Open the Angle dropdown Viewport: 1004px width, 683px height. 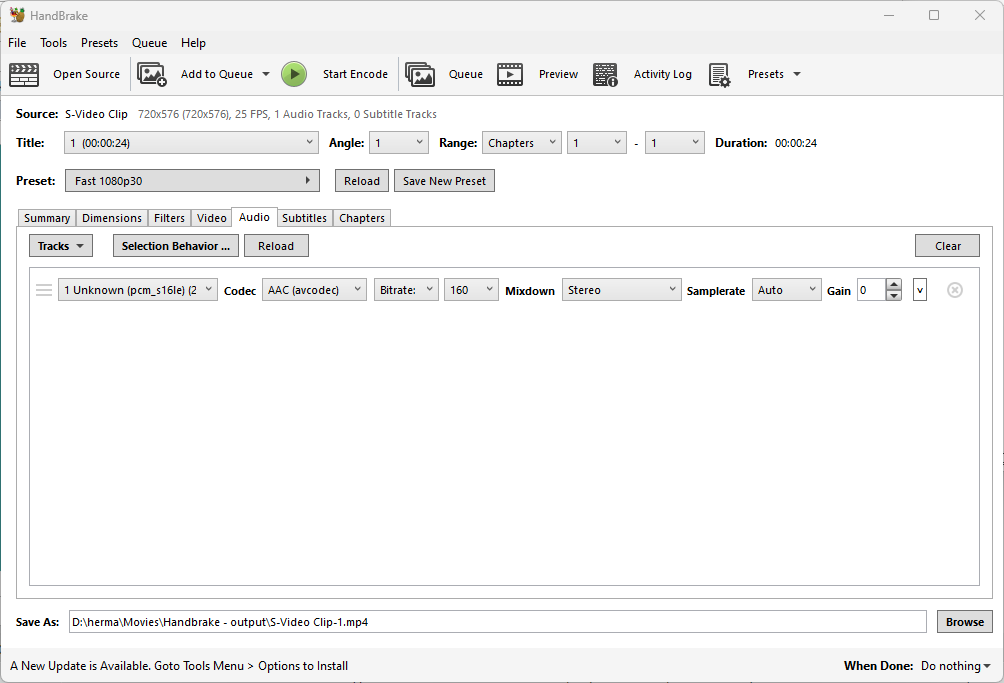(x=399, y=143)
